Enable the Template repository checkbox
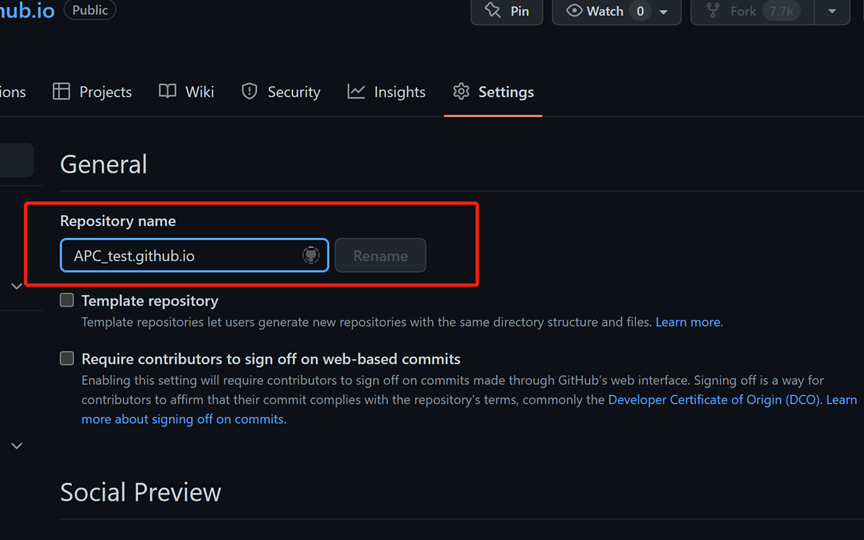Viewport: 864px width, 540px height. click(67, 300)
